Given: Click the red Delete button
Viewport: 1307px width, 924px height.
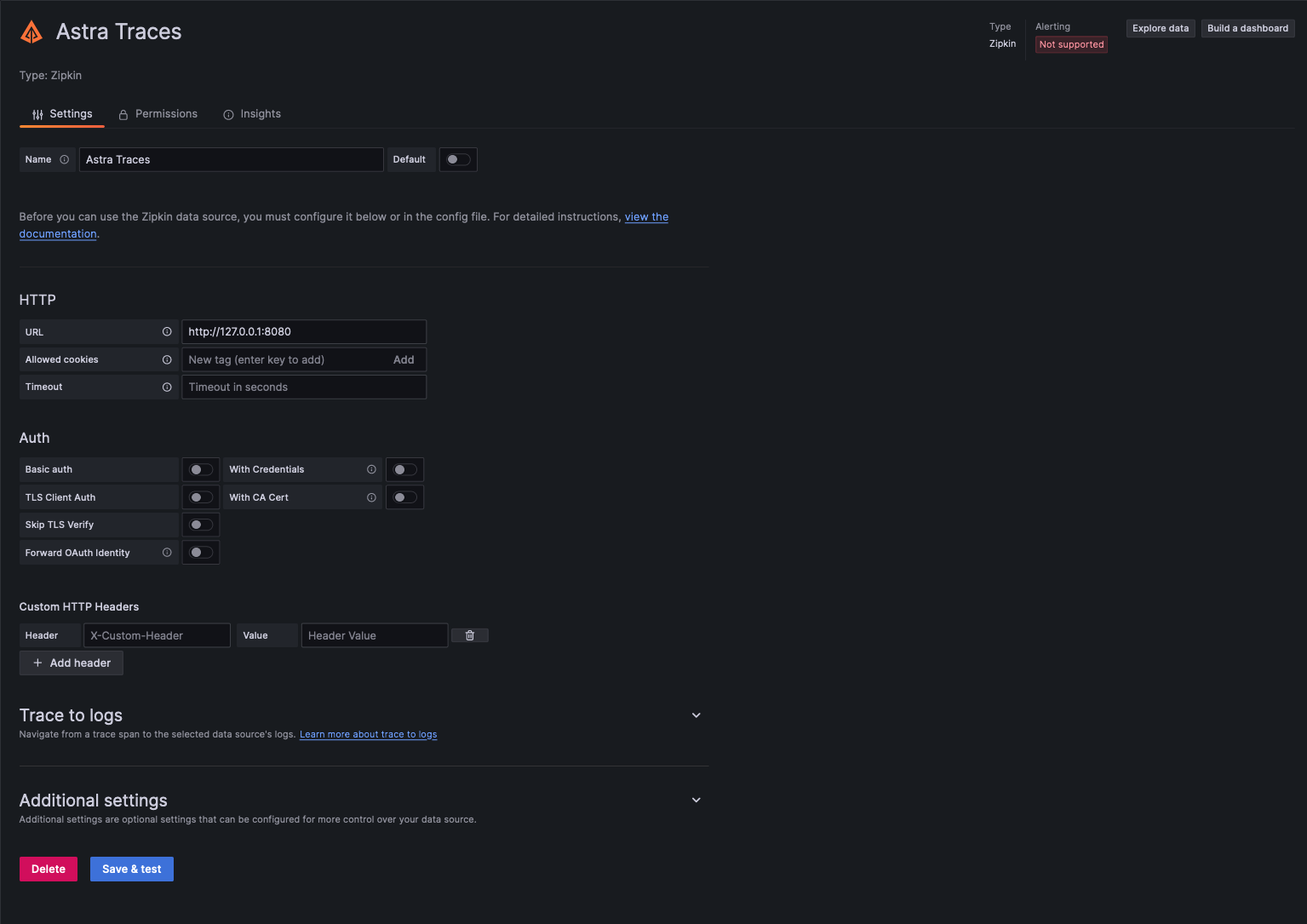Looking at the screenshot, I should [49, 869].
